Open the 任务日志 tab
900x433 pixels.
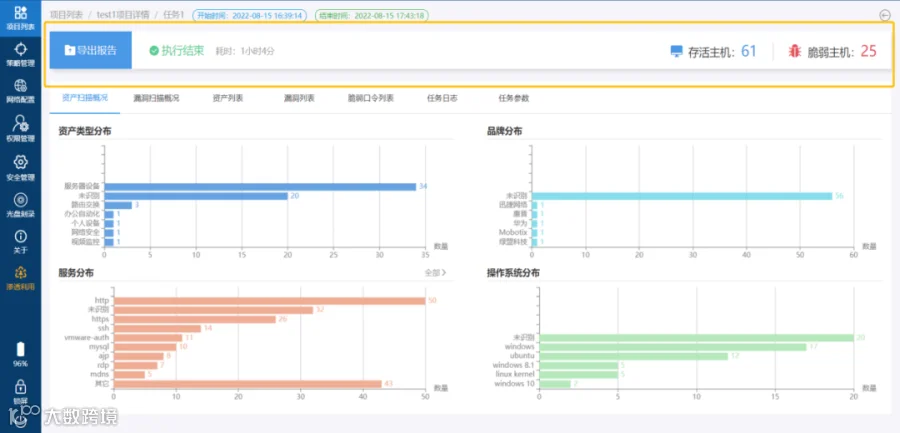(x=442, y=98)
